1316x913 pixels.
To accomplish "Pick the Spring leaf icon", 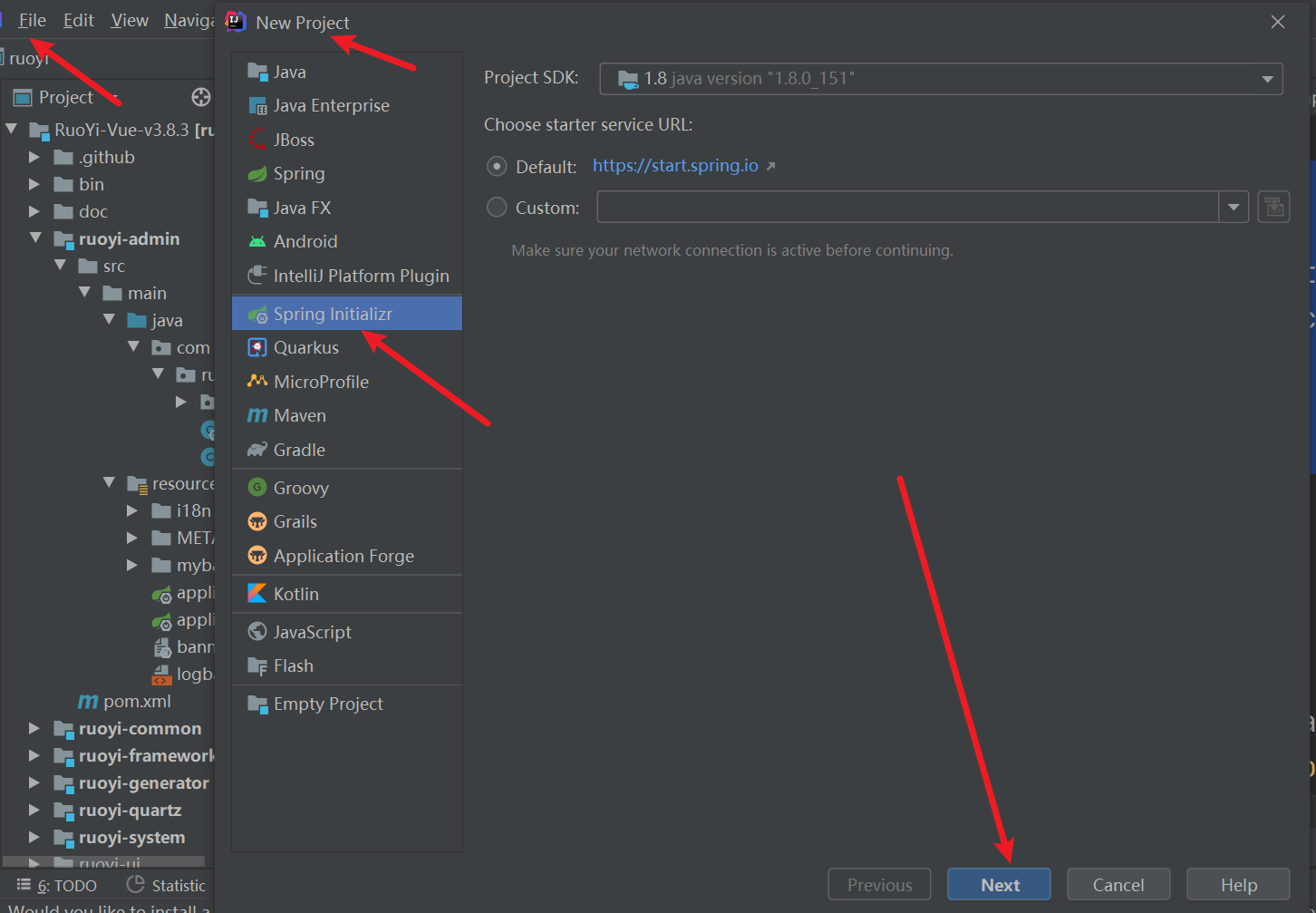I will point(257,174).
